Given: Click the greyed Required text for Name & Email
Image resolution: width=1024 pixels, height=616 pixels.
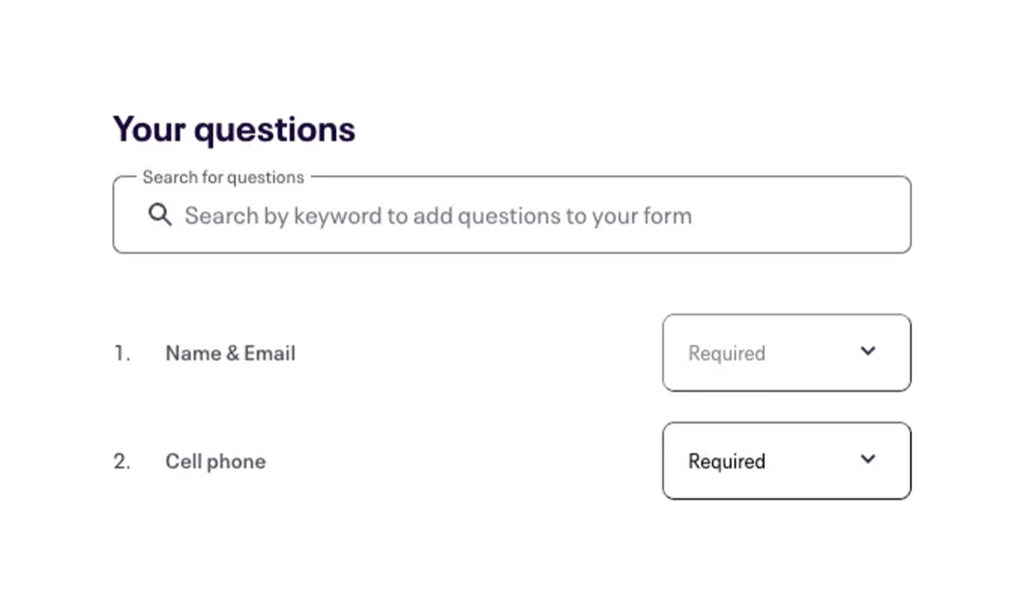Looking at the screenshot, I should tap(726, 353).
